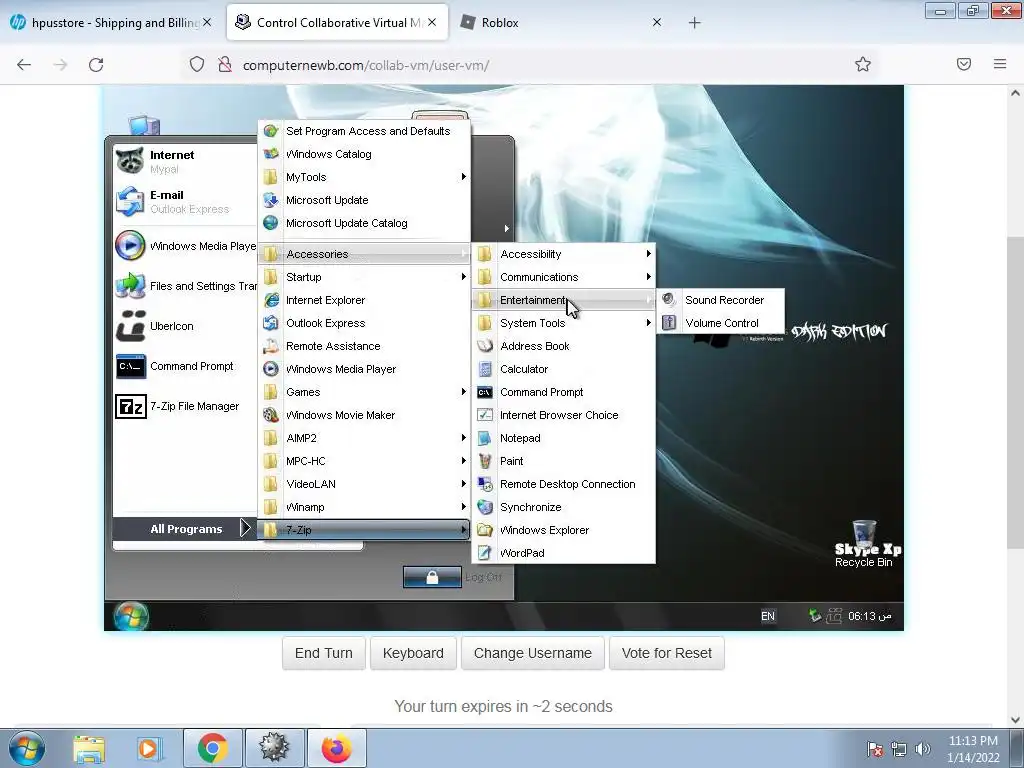This screenshot has width=1024, height=768.
Task: Launch Windows Movie Maker
Action: point(364,415)
